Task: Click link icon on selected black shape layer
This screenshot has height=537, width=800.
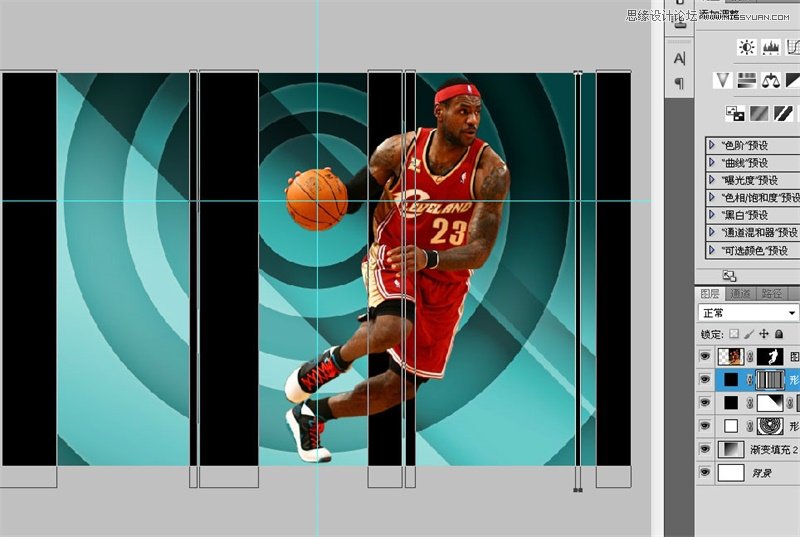Action: [x=749, y=379]
